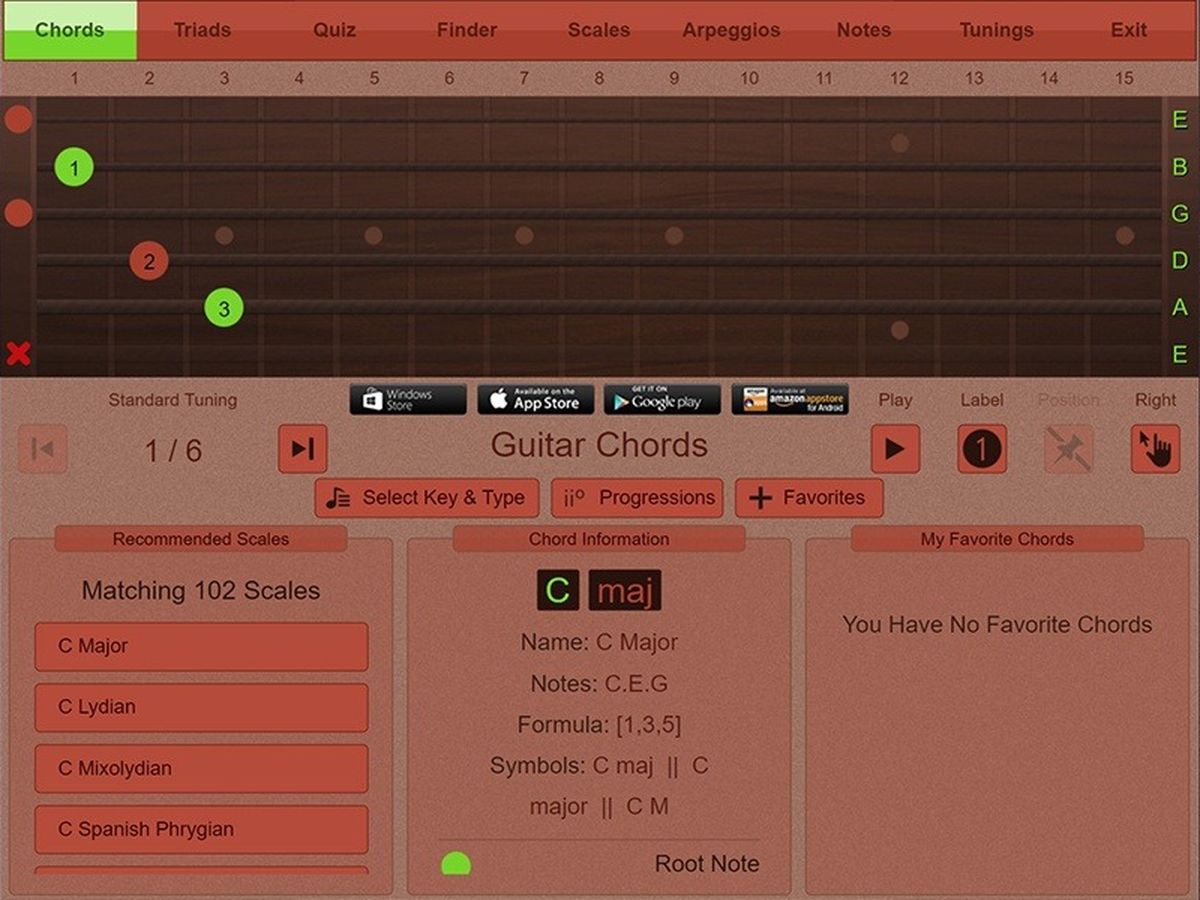The image size is (1200, 900).
Task: Switch to the Scales tab
Action: coord(598,30)
